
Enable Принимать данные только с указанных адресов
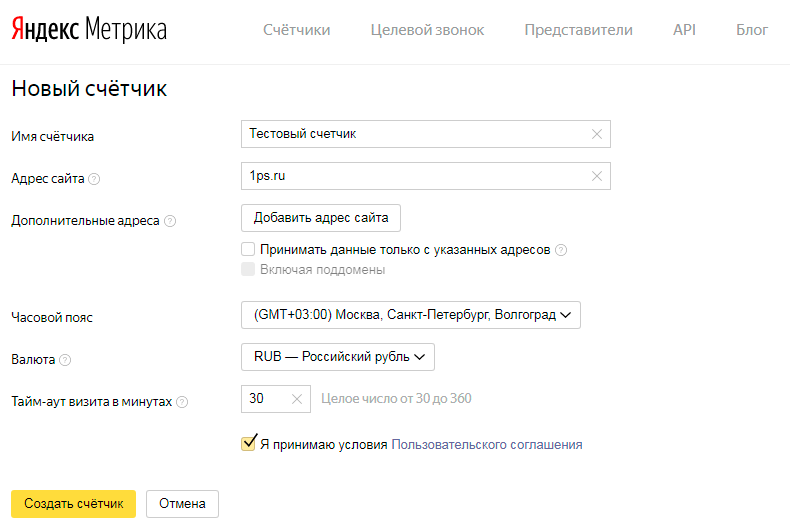click(x=248, y=249)
